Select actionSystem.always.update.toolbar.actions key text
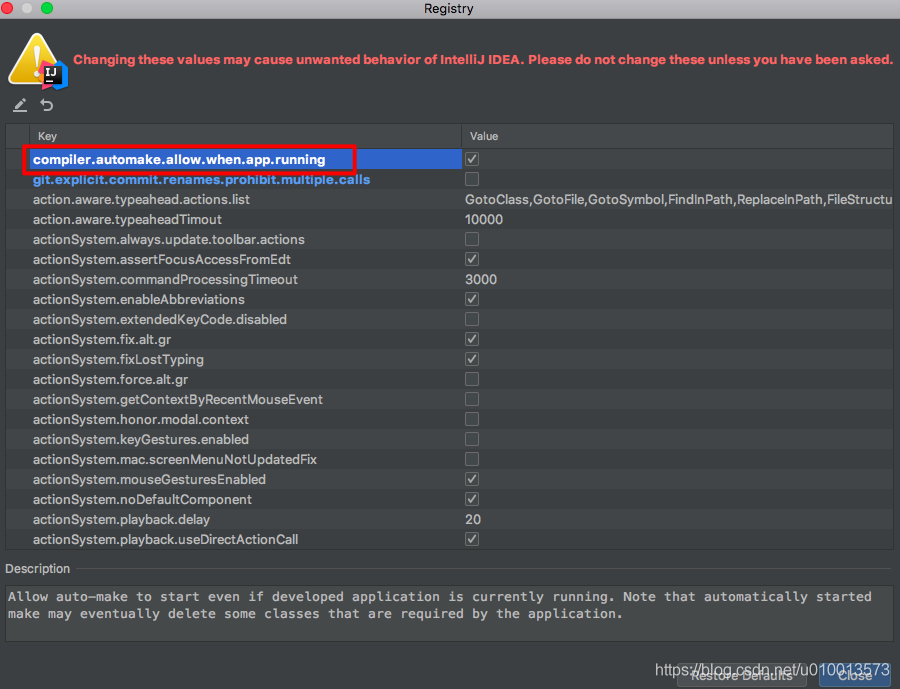 [169, 239]
